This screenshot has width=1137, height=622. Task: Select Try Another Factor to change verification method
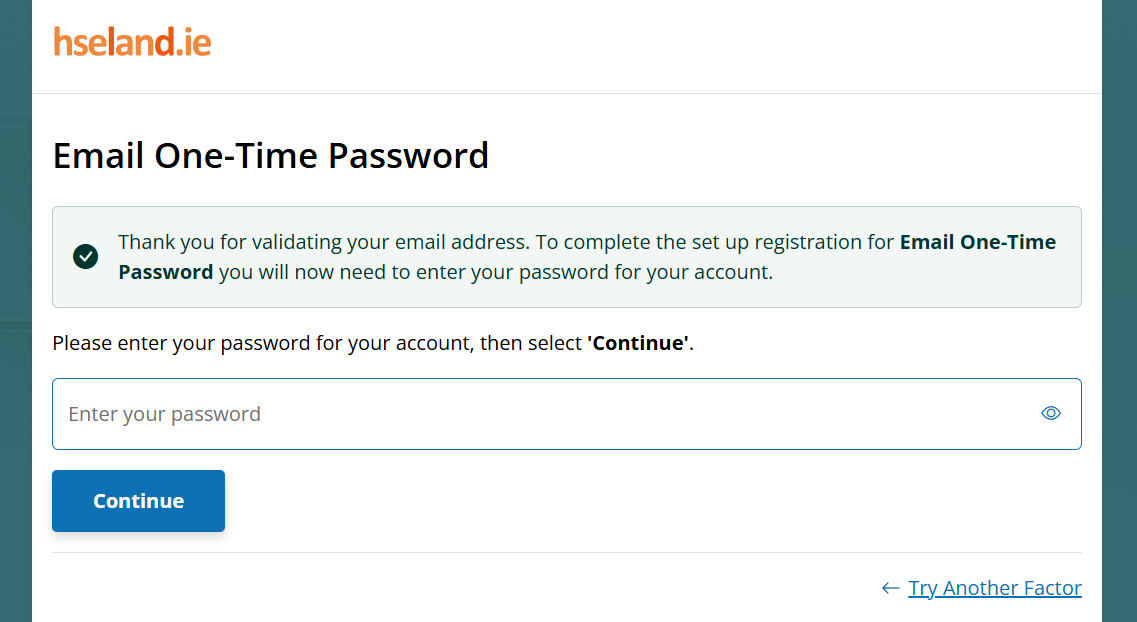994,587
